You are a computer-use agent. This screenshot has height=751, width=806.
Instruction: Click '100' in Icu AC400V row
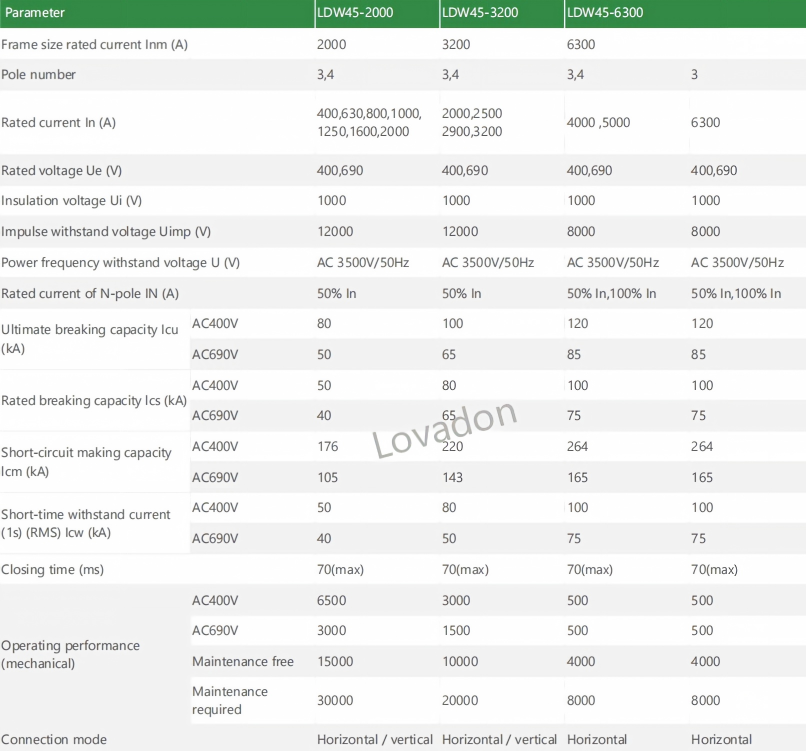click(x=452, y=323)
